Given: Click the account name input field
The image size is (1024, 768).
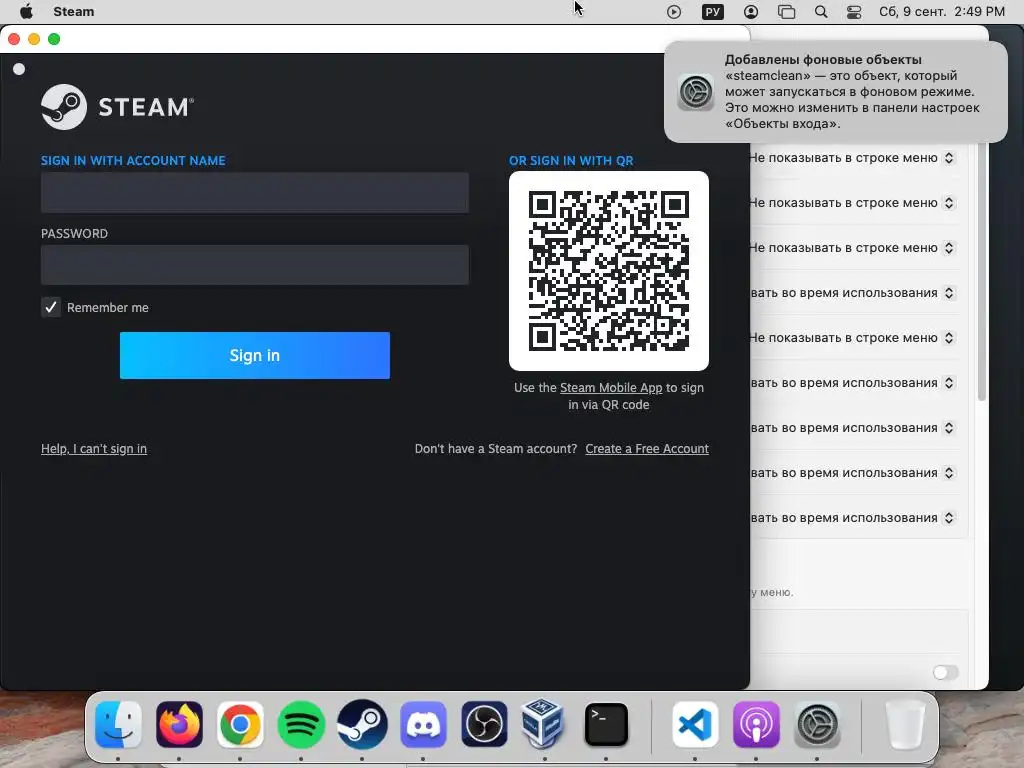Looking at the screenshot, I should pos(255,193).
